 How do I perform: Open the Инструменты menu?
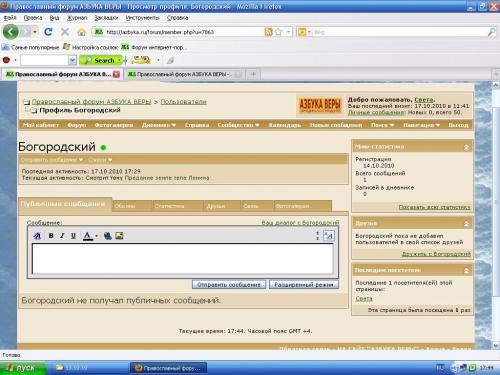coord(142,18)
